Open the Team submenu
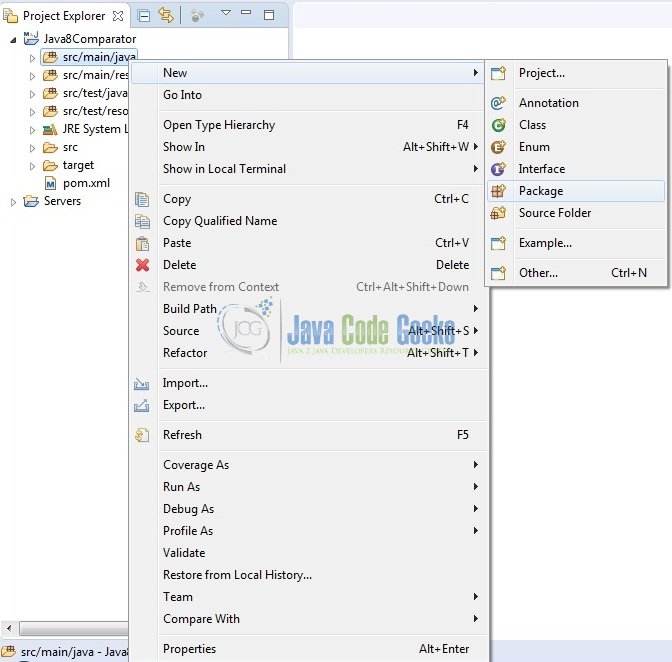672x662 pixels. pyautogui.click(x=308, y=597)
